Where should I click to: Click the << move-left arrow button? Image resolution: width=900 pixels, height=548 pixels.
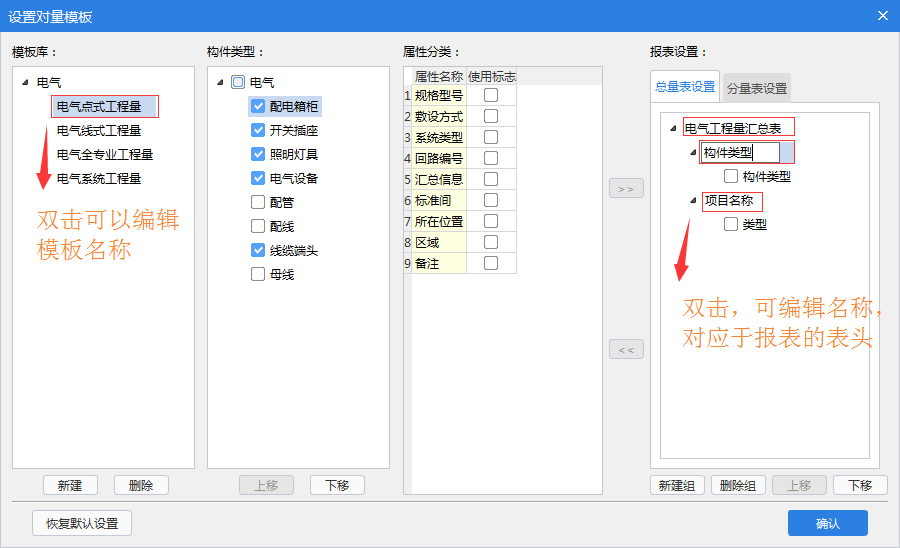pos(626,349)
